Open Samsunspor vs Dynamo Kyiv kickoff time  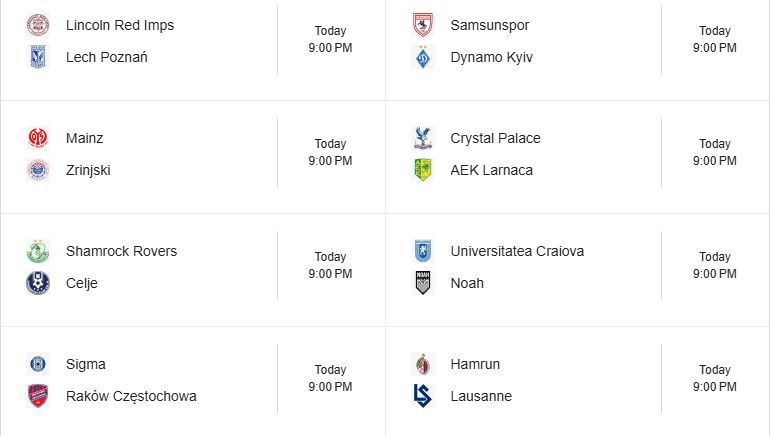coord(714,39)
